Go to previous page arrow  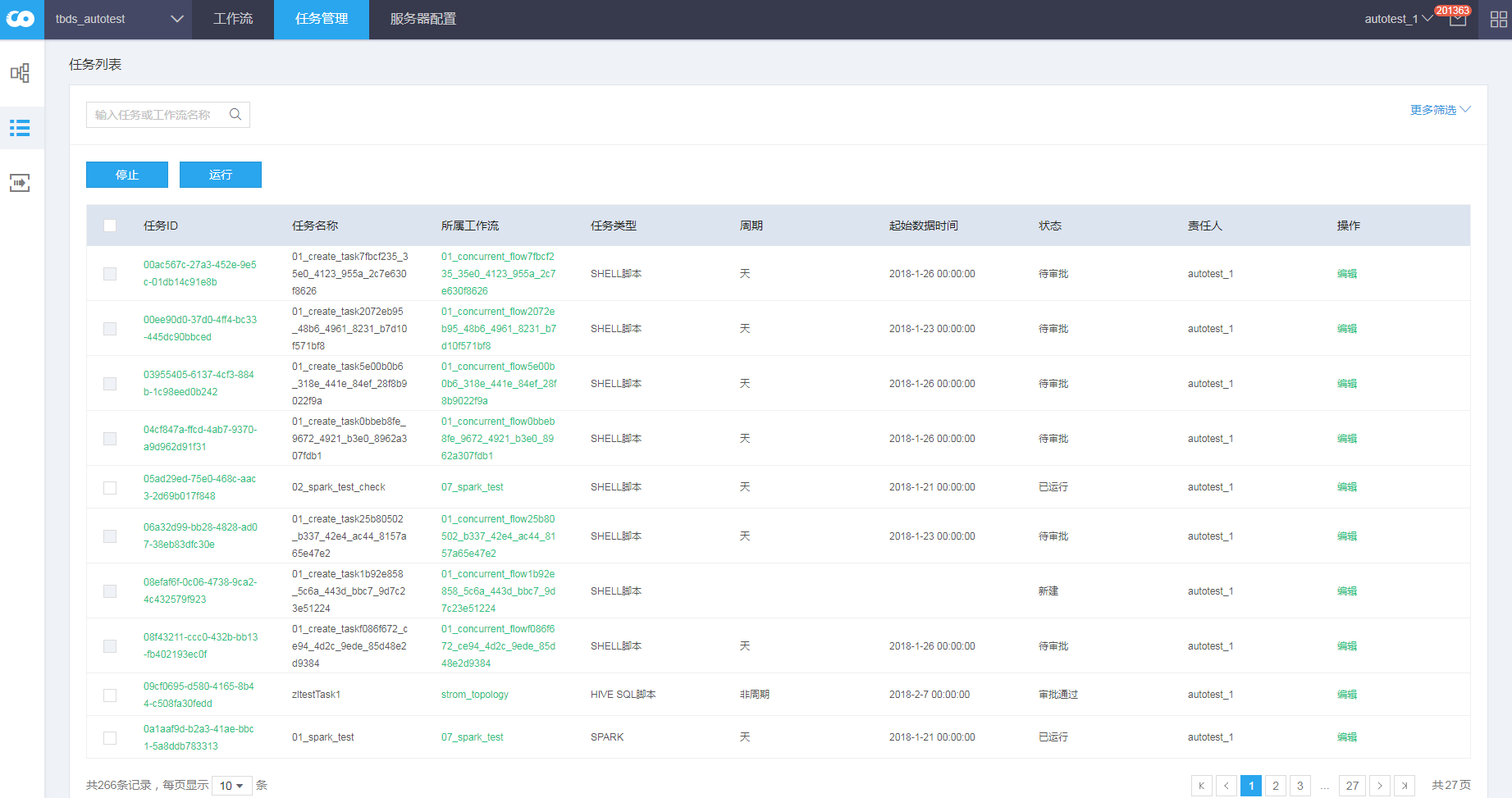pyautogui.click(x=1227, y=786)
